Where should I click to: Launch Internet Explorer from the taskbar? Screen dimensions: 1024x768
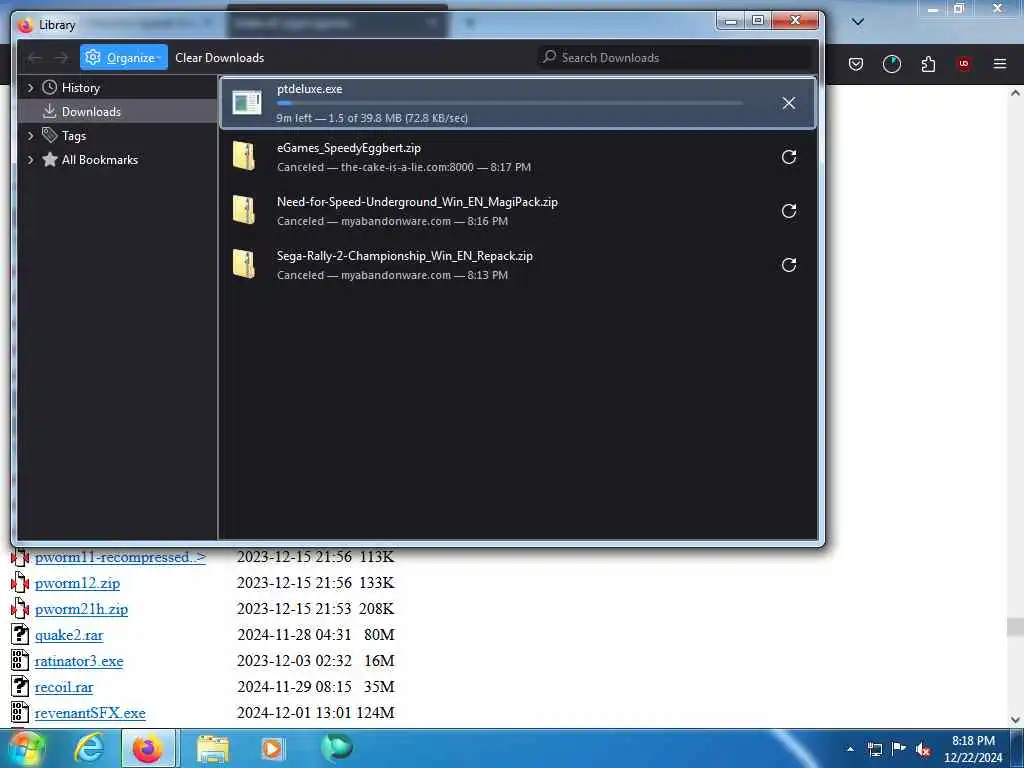[89, 748]
